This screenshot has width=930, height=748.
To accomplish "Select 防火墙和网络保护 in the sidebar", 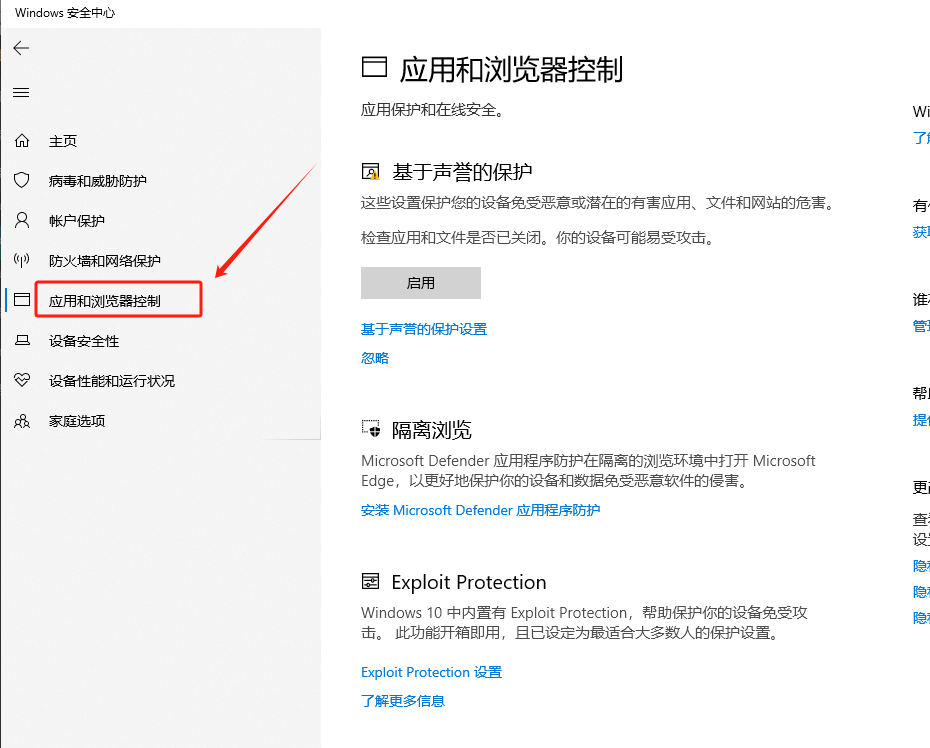I will [x=105, y=261].
